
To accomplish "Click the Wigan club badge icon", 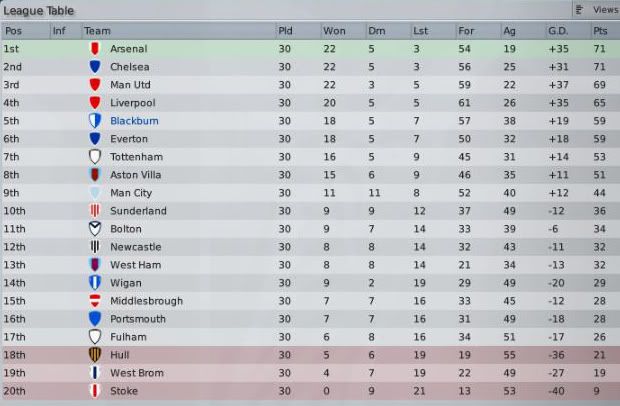I will (x=94, y=283).
